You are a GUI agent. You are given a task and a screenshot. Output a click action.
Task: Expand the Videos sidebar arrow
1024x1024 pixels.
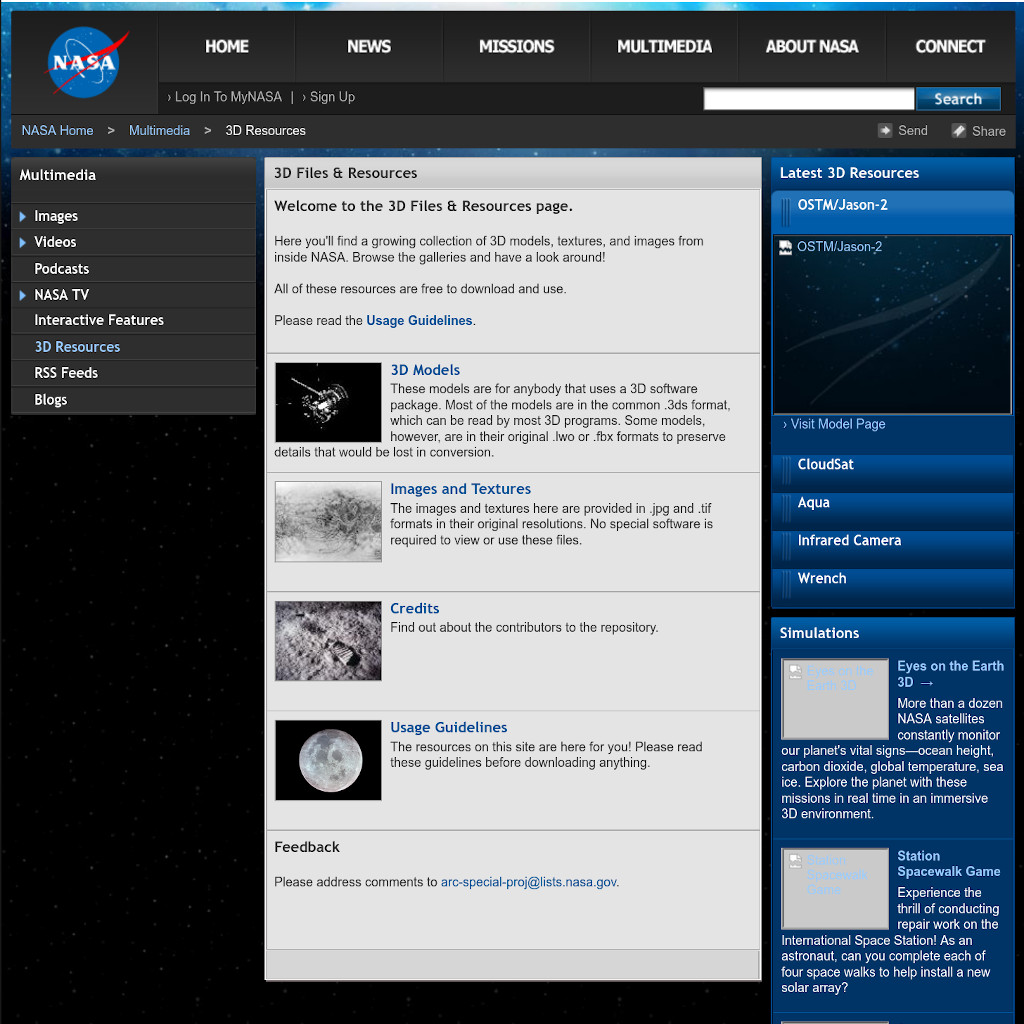point(23,242)
